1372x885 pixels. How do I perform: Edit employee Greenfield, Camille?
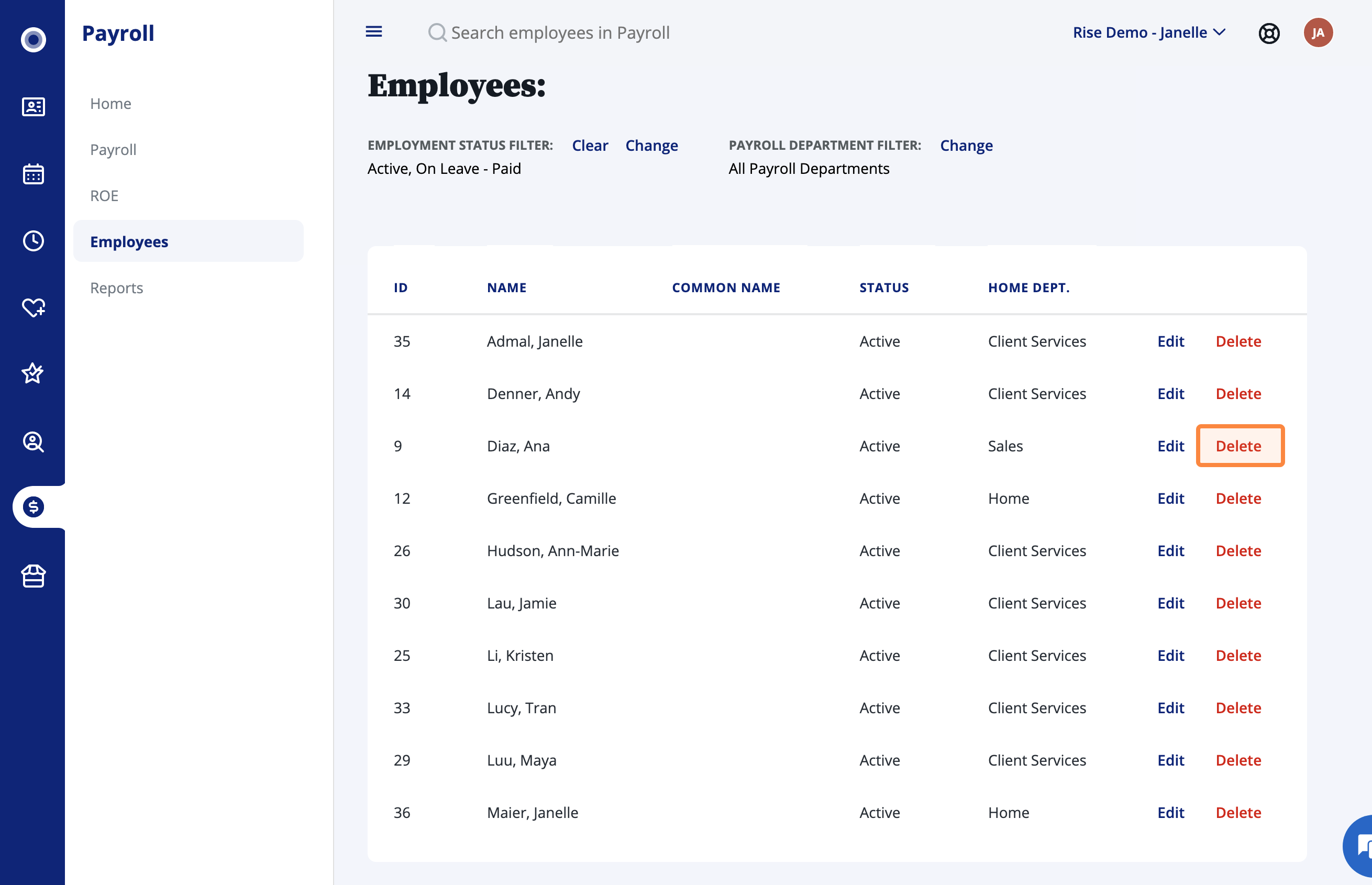pyautogui.click(x=1171, y=498)
